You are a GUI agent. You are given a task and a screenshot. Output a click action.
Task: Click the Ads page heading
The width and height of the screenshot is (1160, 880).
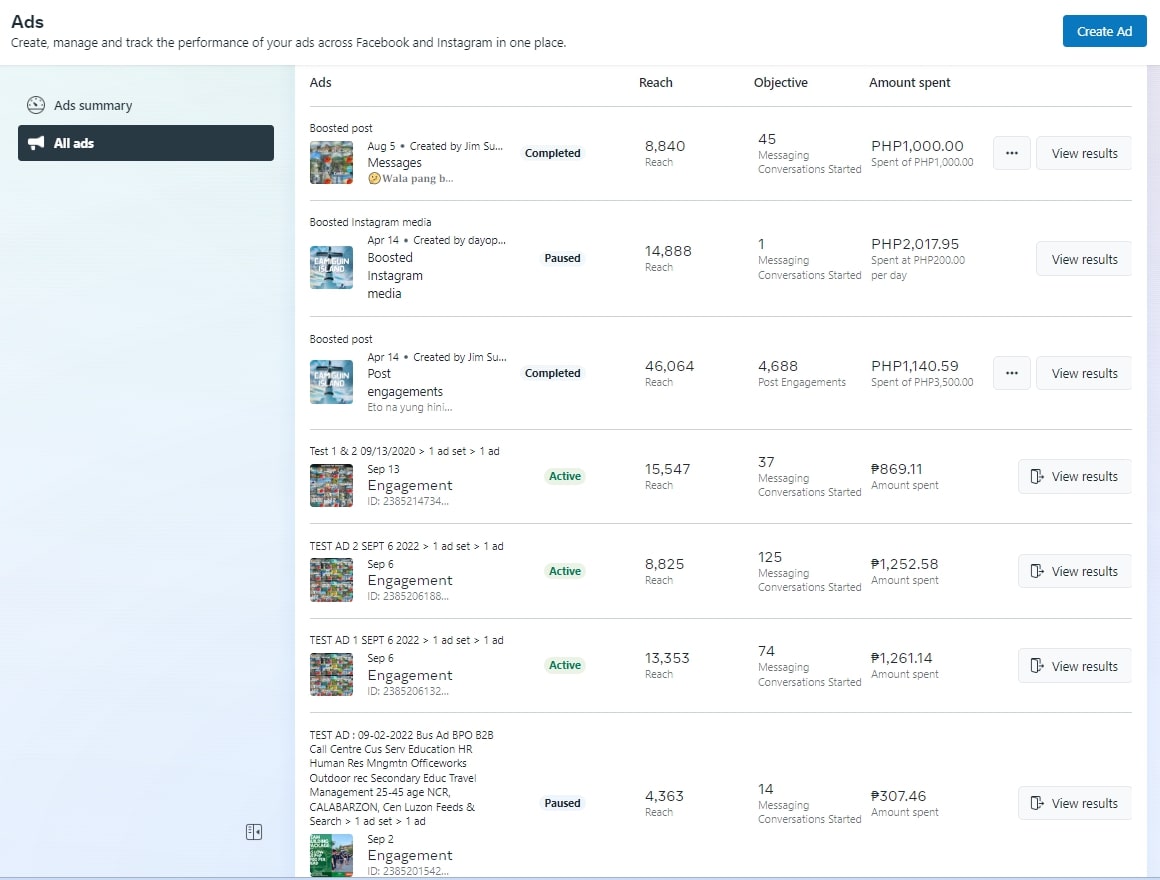(27, 21)
